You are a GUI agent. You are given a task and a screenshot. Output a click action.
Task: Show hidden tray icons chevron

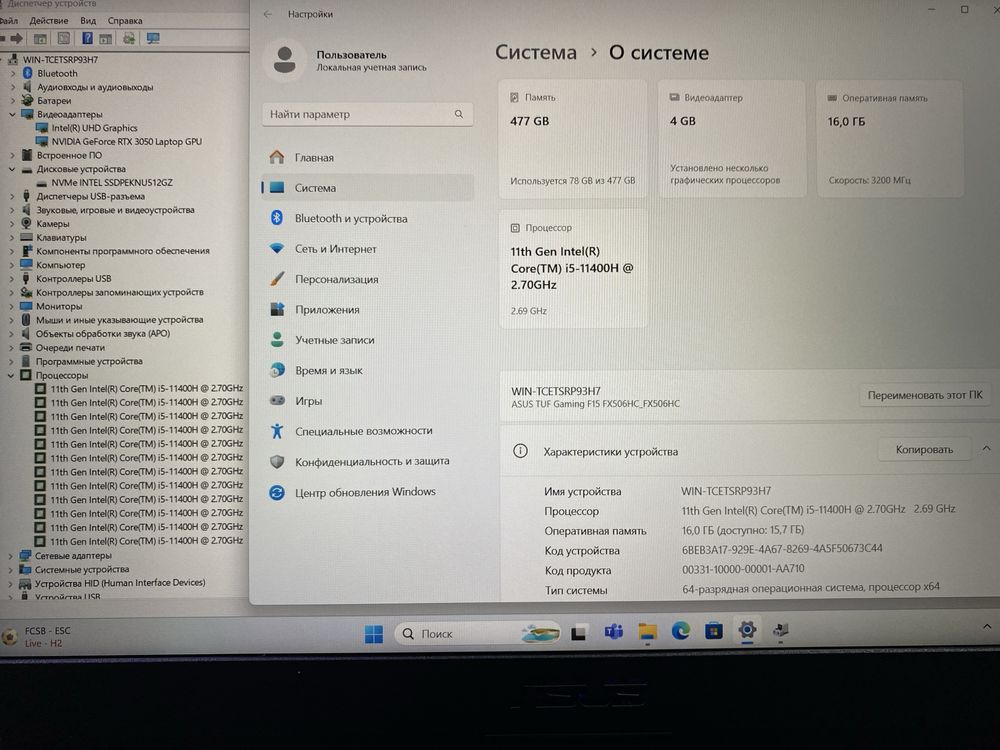coord(987,627)
